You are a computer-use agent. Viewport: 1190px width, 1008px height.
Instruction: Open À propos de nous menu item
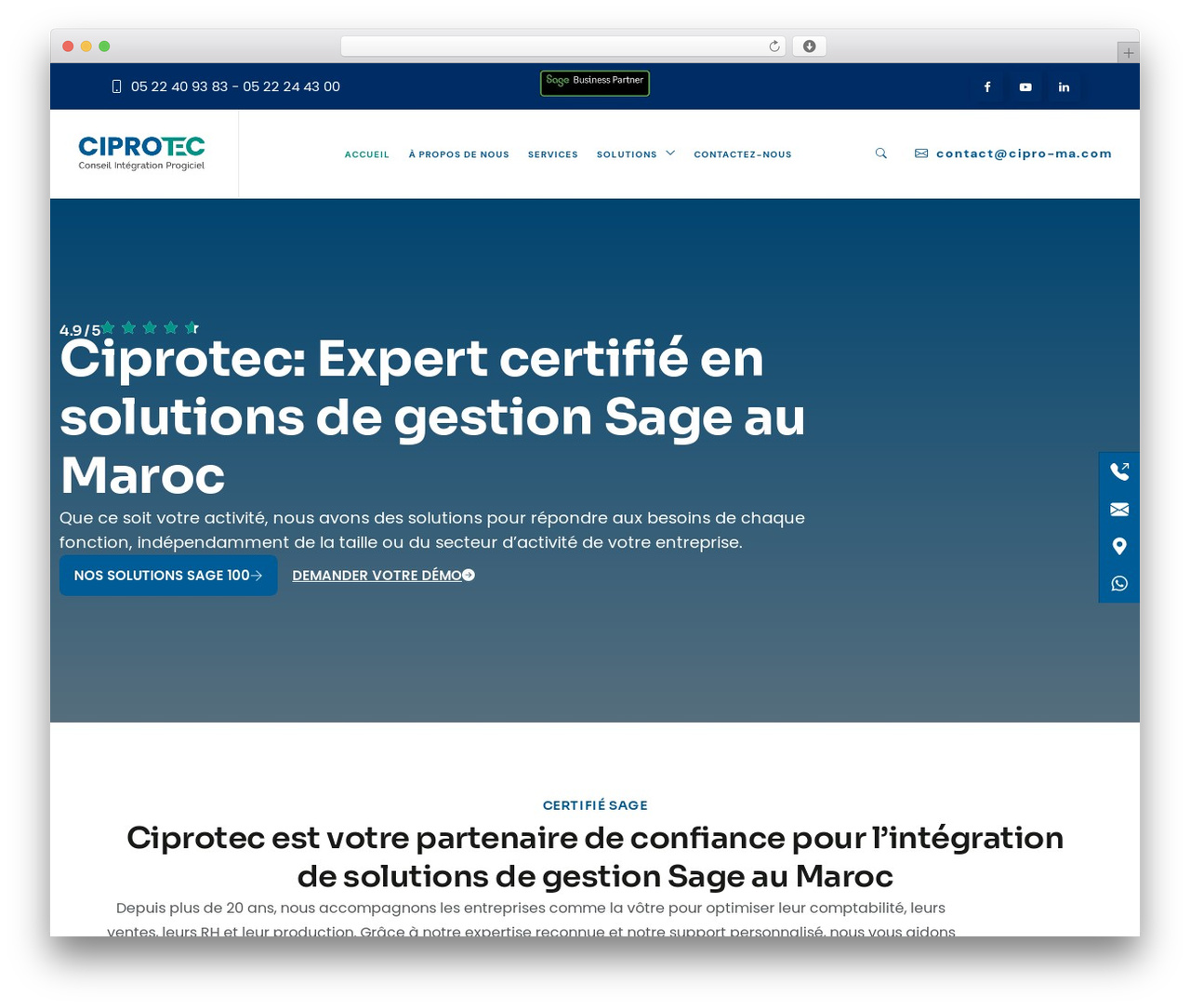pos(459,154)
